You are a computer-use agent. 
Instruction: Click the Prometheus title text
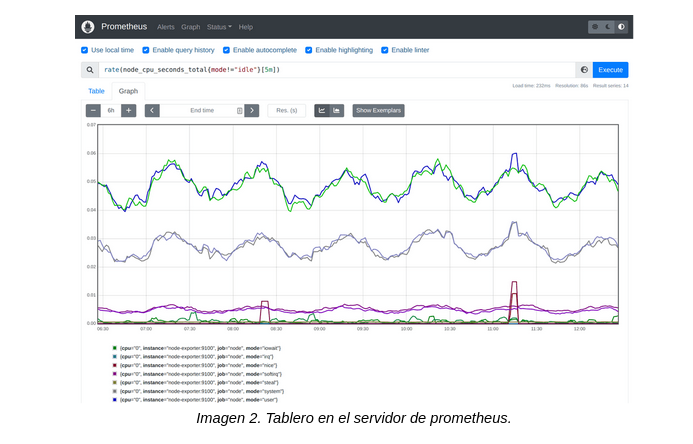(x=124, y=27)
